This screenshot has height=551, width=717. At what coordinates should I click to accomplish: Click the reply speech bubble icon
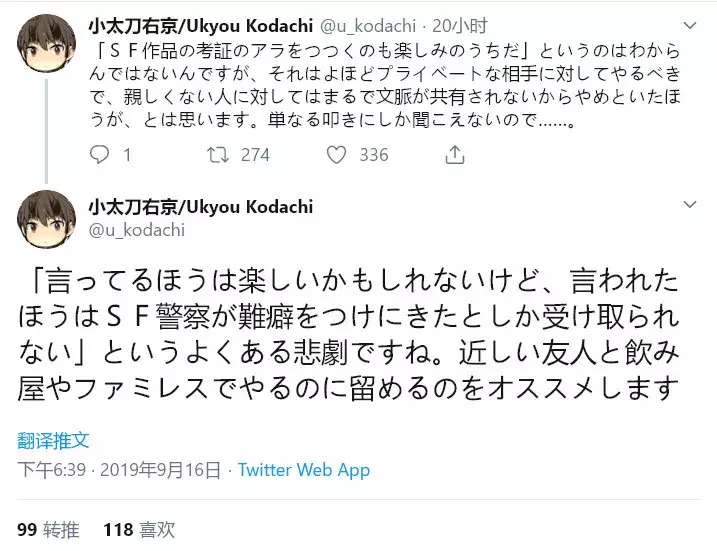99,155
